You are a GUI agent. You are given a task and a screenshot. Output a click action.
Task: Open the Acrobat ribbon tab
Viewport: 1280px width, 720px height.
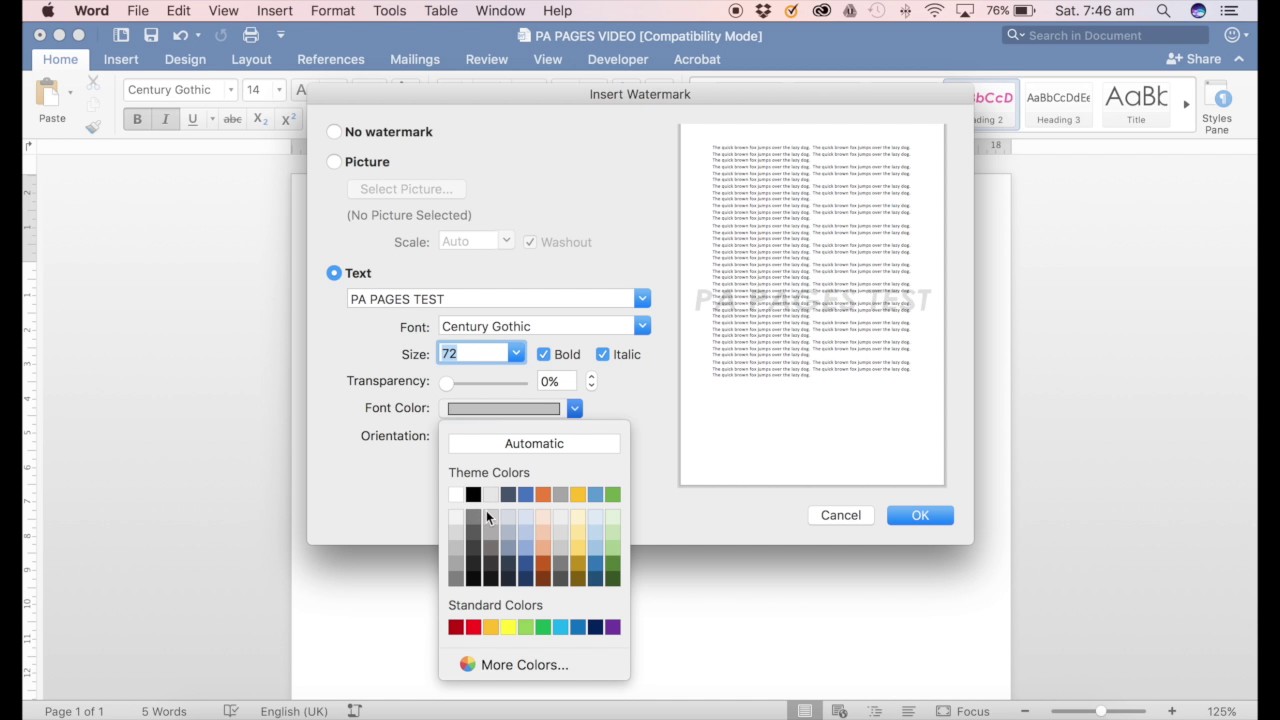tap(697, 59)
